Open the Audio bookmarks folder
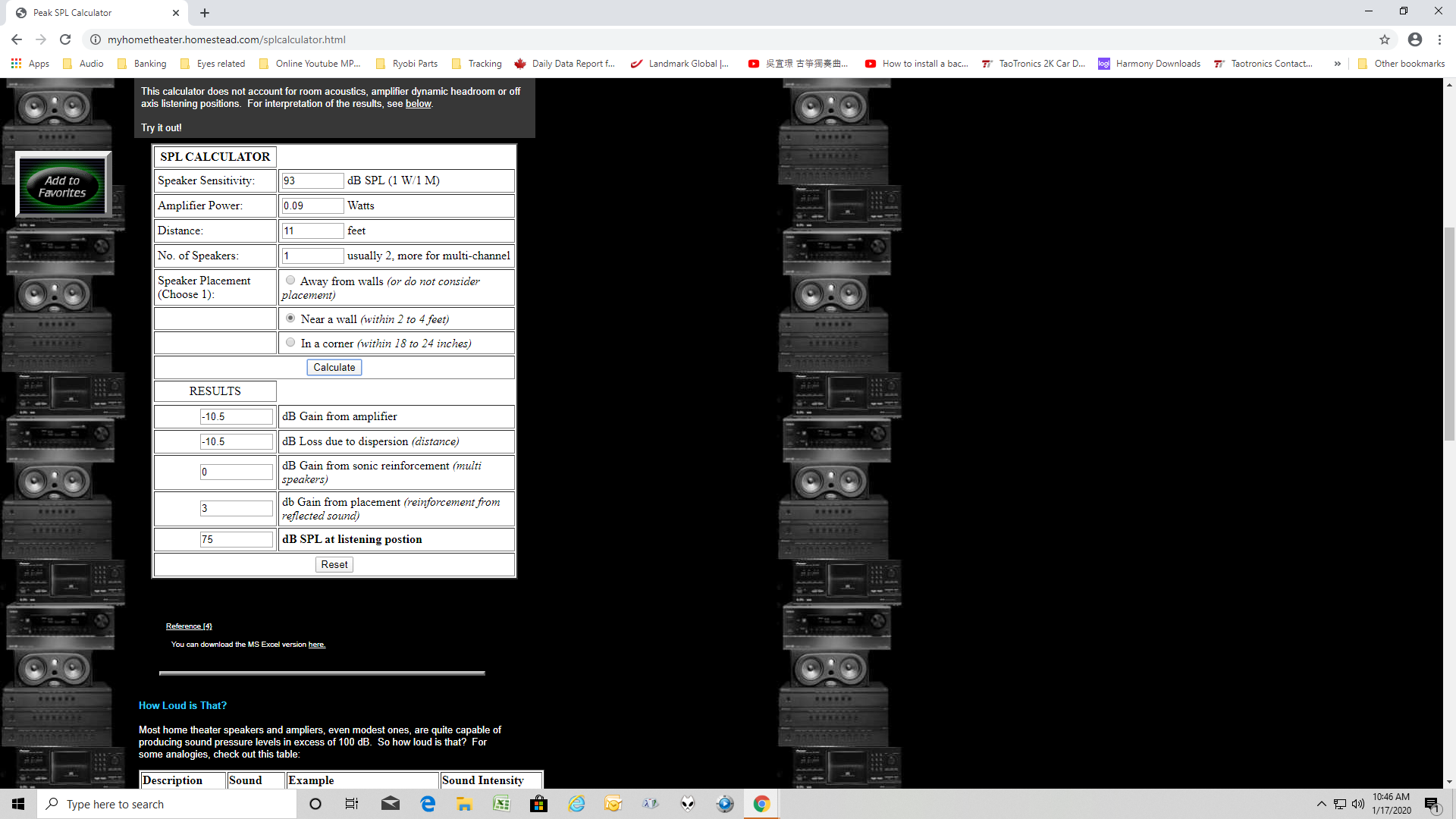The width and height of the screenshot is (1456, 819). 83,64
